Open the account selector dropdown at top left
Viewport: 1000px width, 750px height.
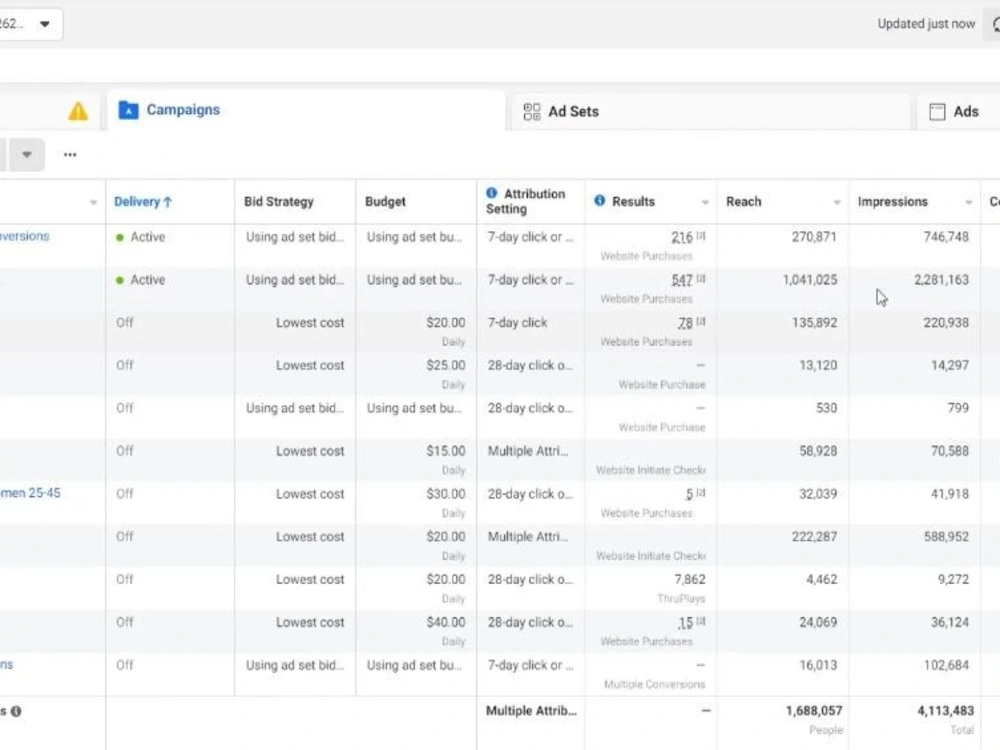(44, 23)
